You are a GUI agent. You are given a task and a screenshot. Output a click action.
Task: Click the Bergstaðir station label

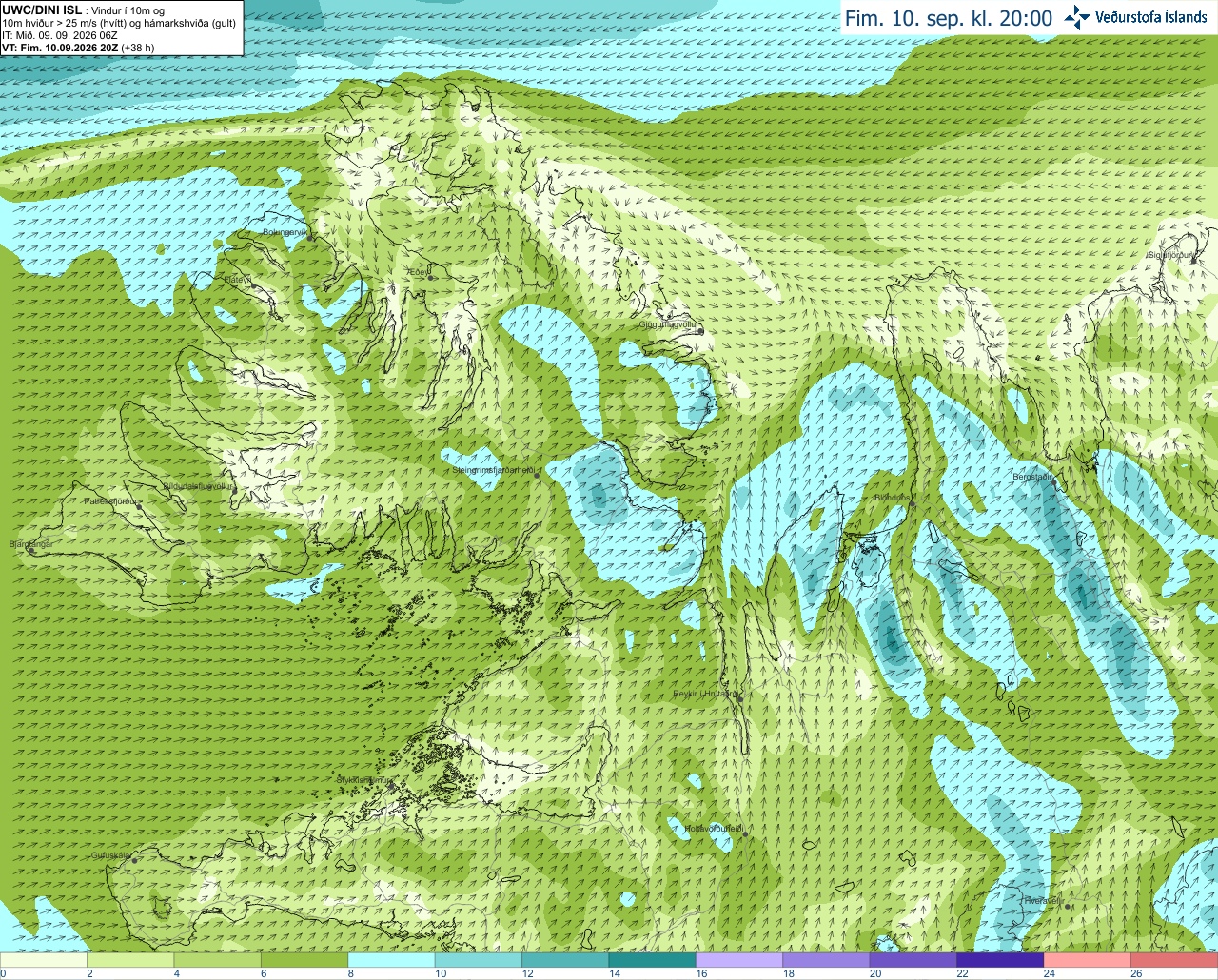tap(1032, 477)
